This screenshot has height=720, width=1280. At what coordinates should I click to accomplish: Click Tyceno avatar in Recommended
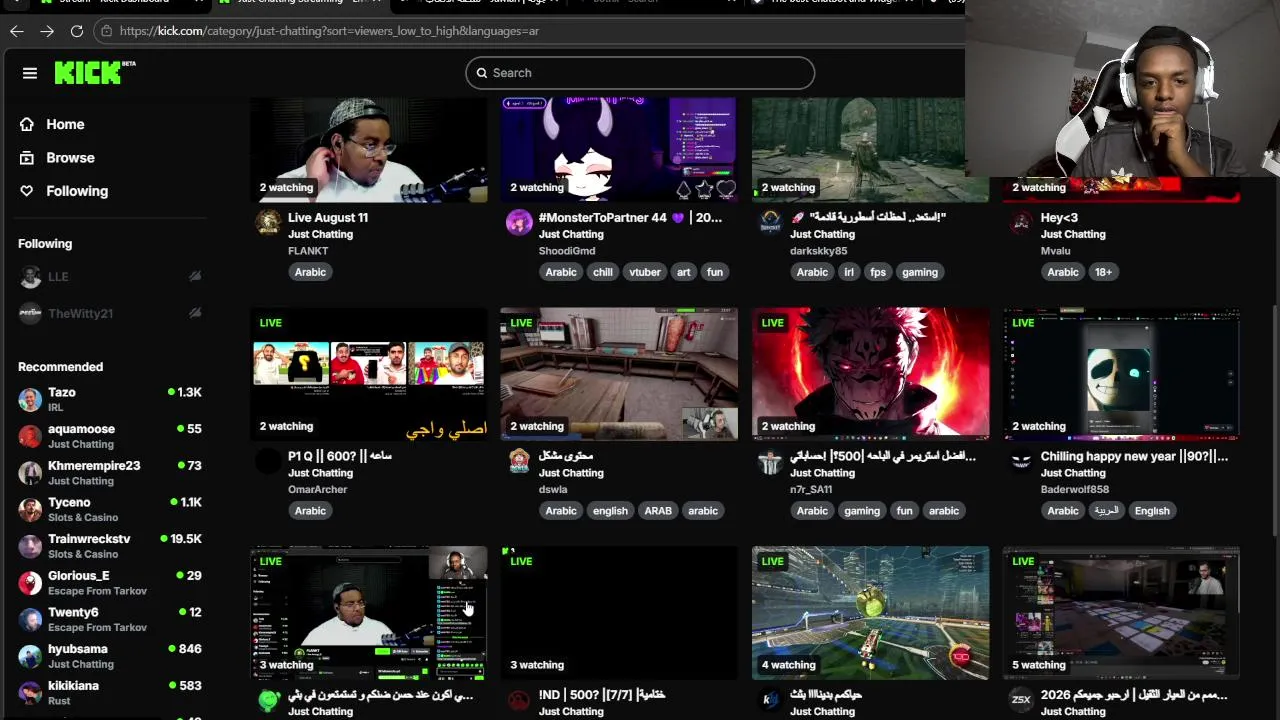click(x=30, y=510)
